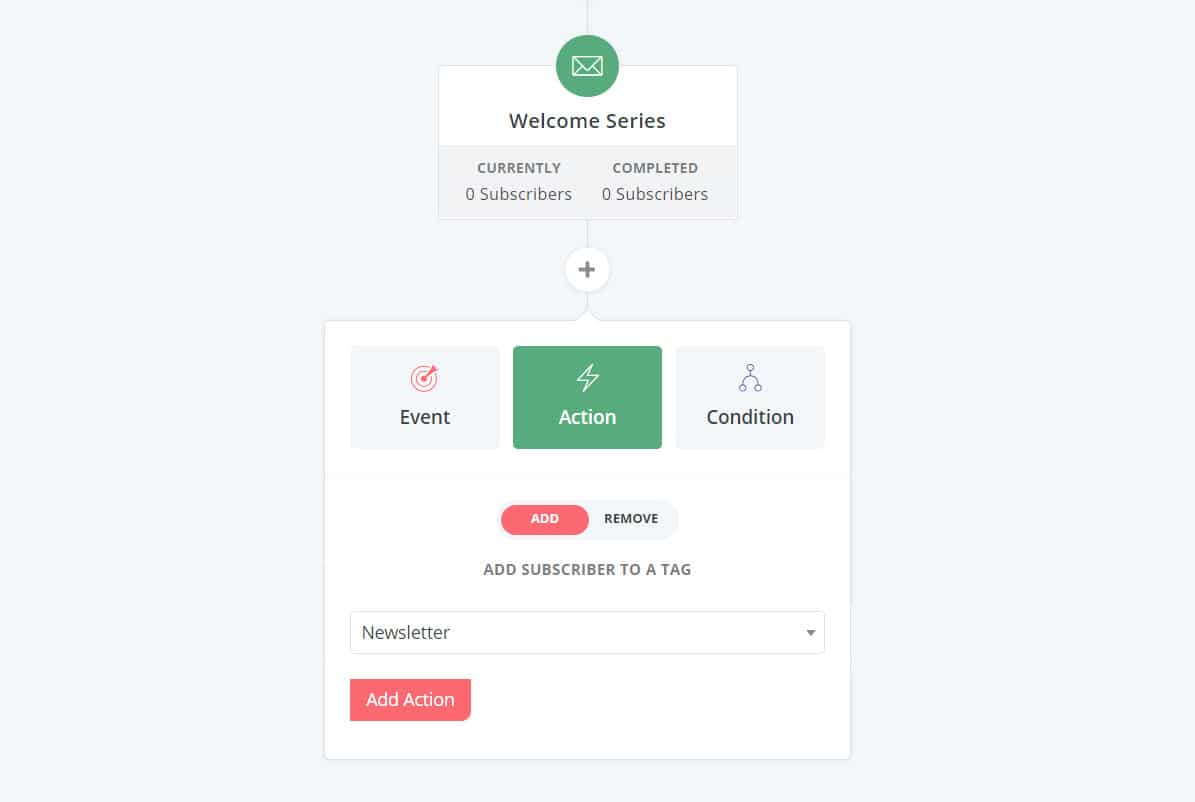Click the red target icon for Event
The image size is (1195, 802).
424,377
